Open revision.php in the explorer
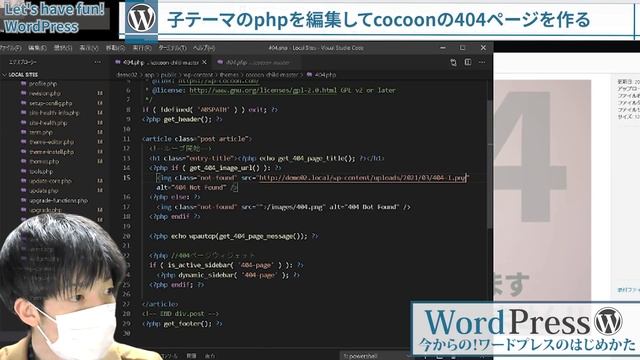The width and height of the screenshot is (640, 360). pos(44,93)
